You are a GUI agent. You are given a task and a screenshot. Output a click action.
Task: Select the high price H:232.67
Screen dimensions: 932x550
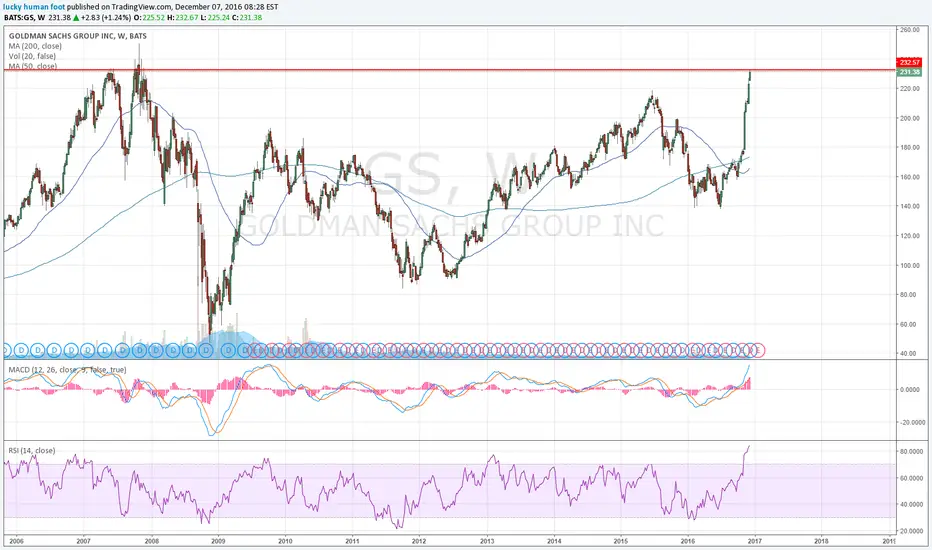point(182,17)
